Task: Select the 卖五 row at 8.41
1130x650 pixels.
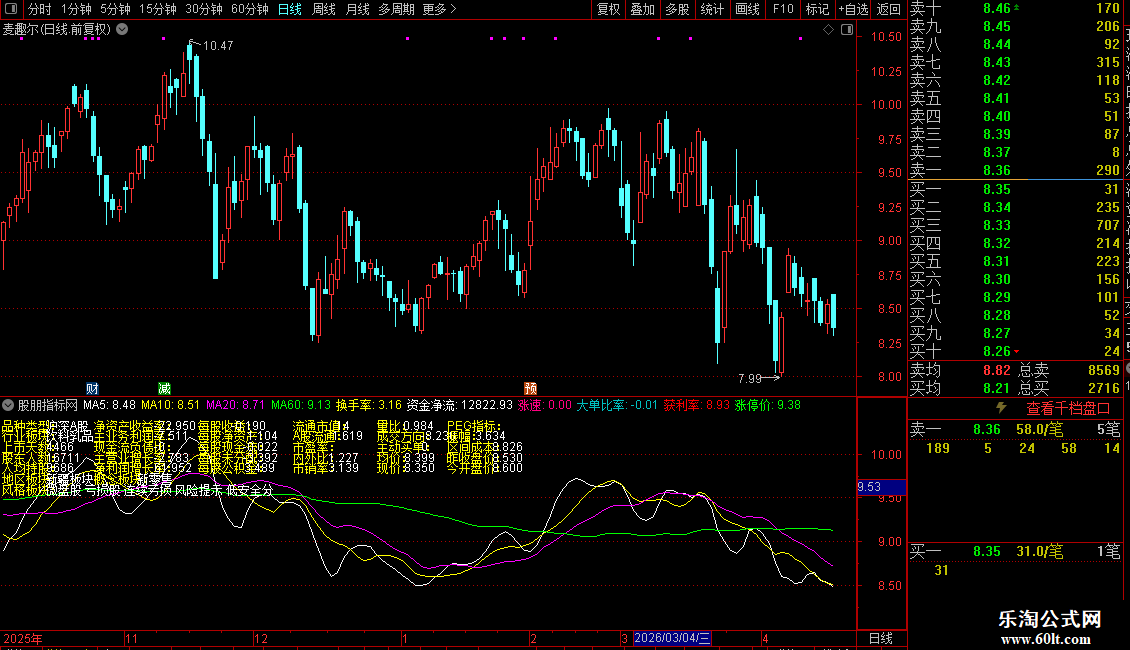Action: pyautogui.click(x=1016, y=98)
